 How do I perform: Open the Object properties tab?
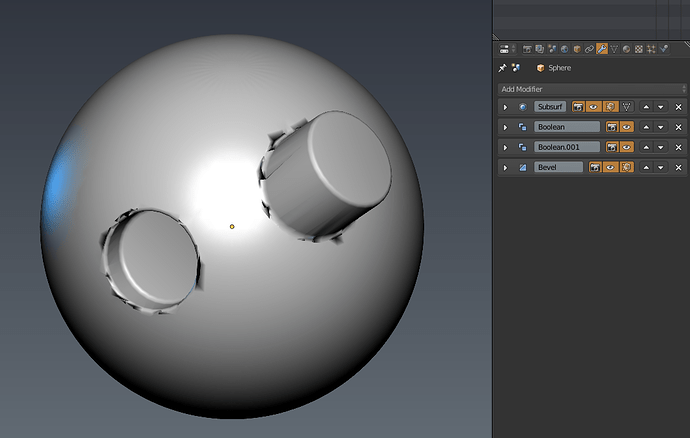pos(577,49)
